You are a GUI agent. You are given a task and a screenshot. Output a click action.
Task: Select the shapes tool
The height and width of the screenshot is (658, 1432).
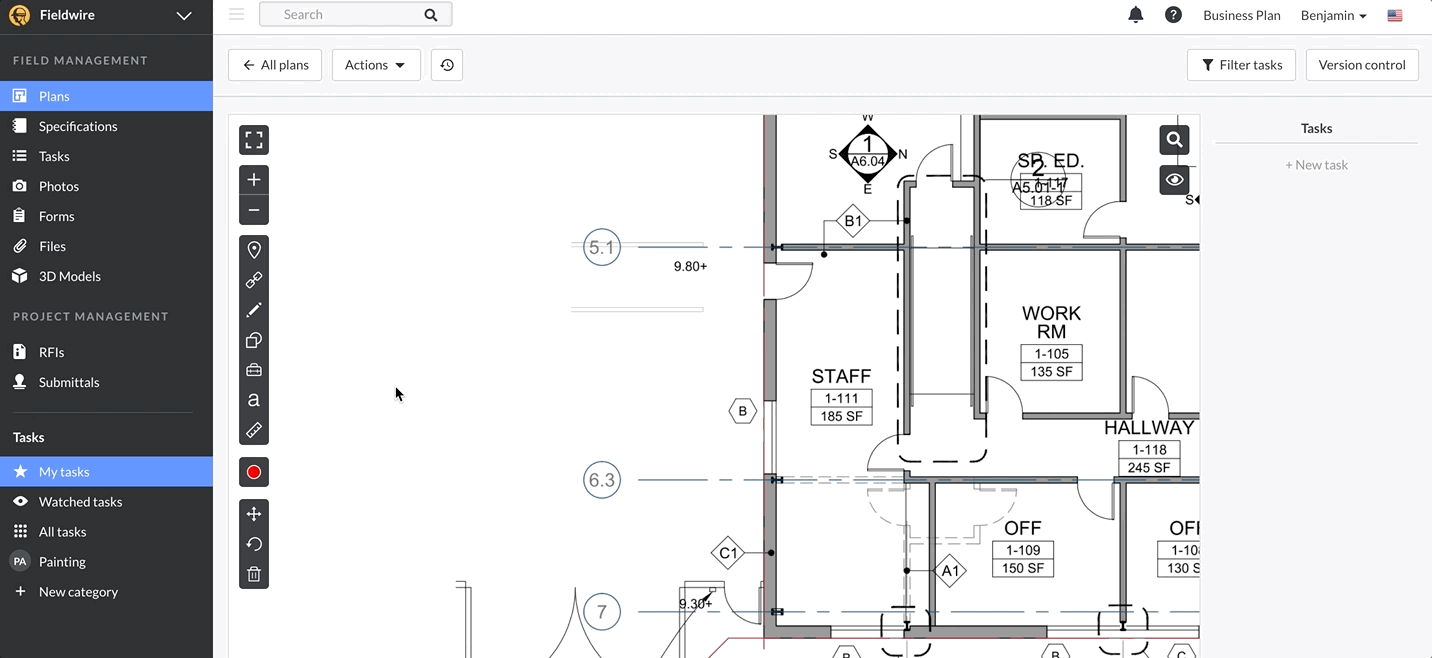click(x=254, y=340)
